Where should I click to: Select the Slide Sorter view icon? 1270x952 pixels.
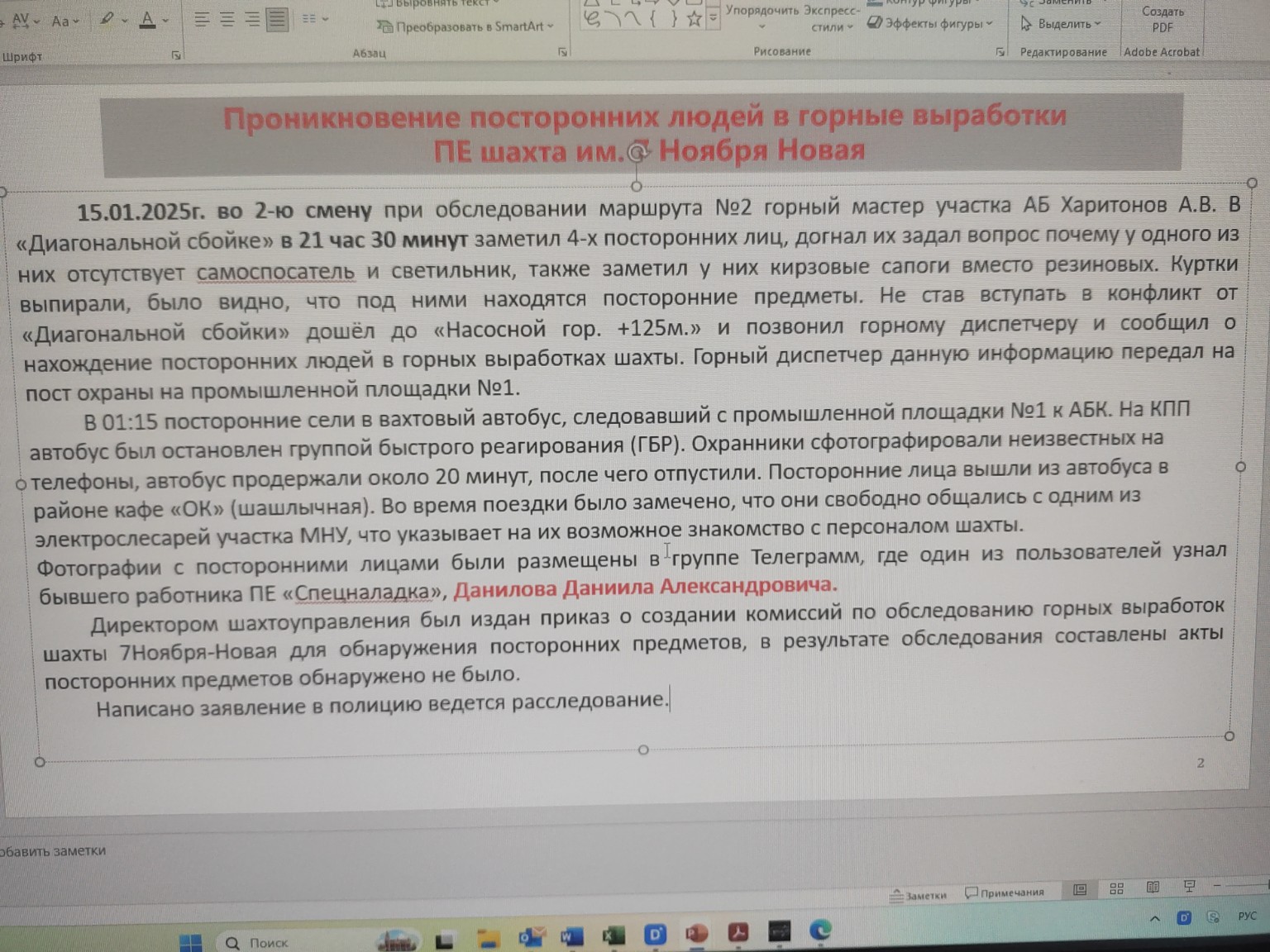point(1116,888)
